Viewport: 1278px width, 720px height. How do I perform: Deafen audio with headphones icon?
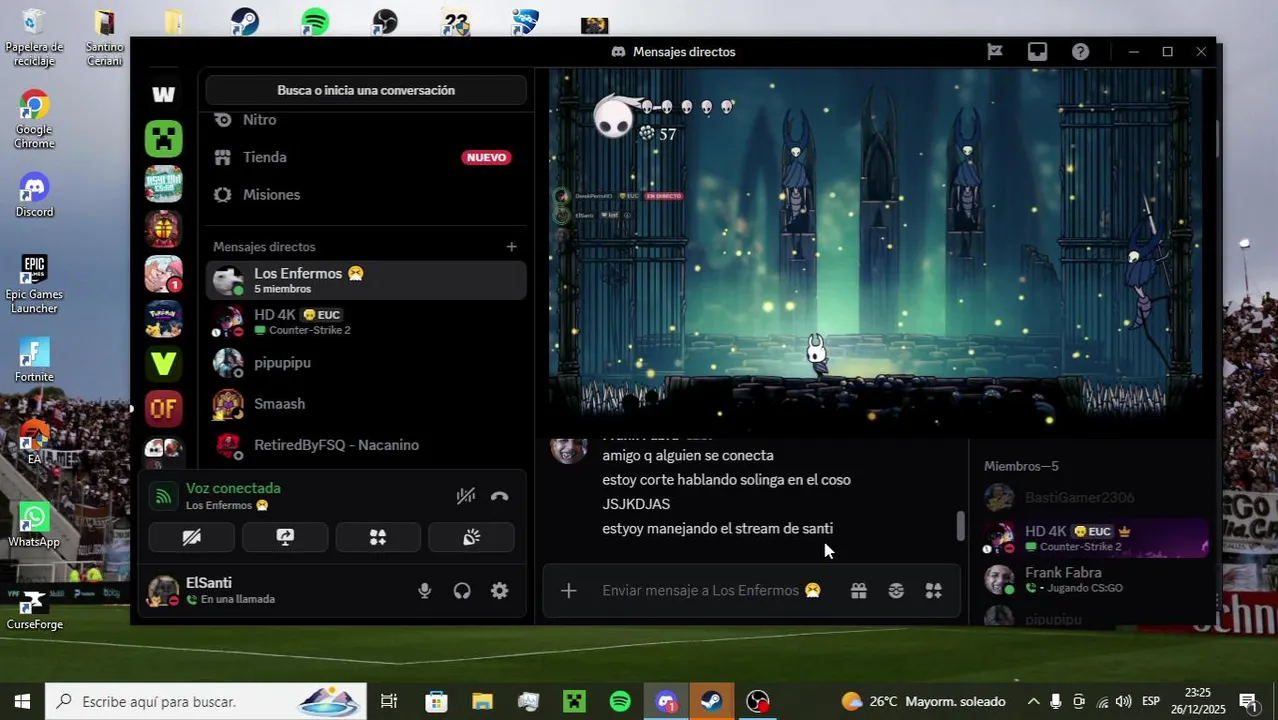click(462, 591)
